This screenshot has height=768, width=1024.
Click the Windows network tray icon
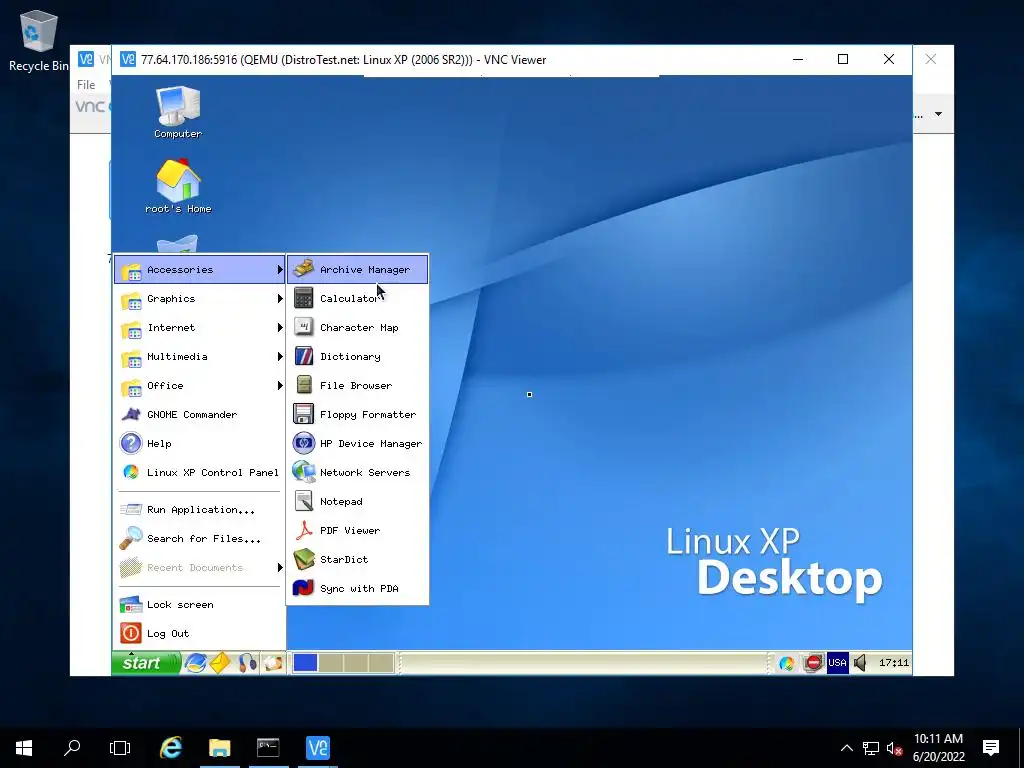pyautogui.click(x=871, y=748)
